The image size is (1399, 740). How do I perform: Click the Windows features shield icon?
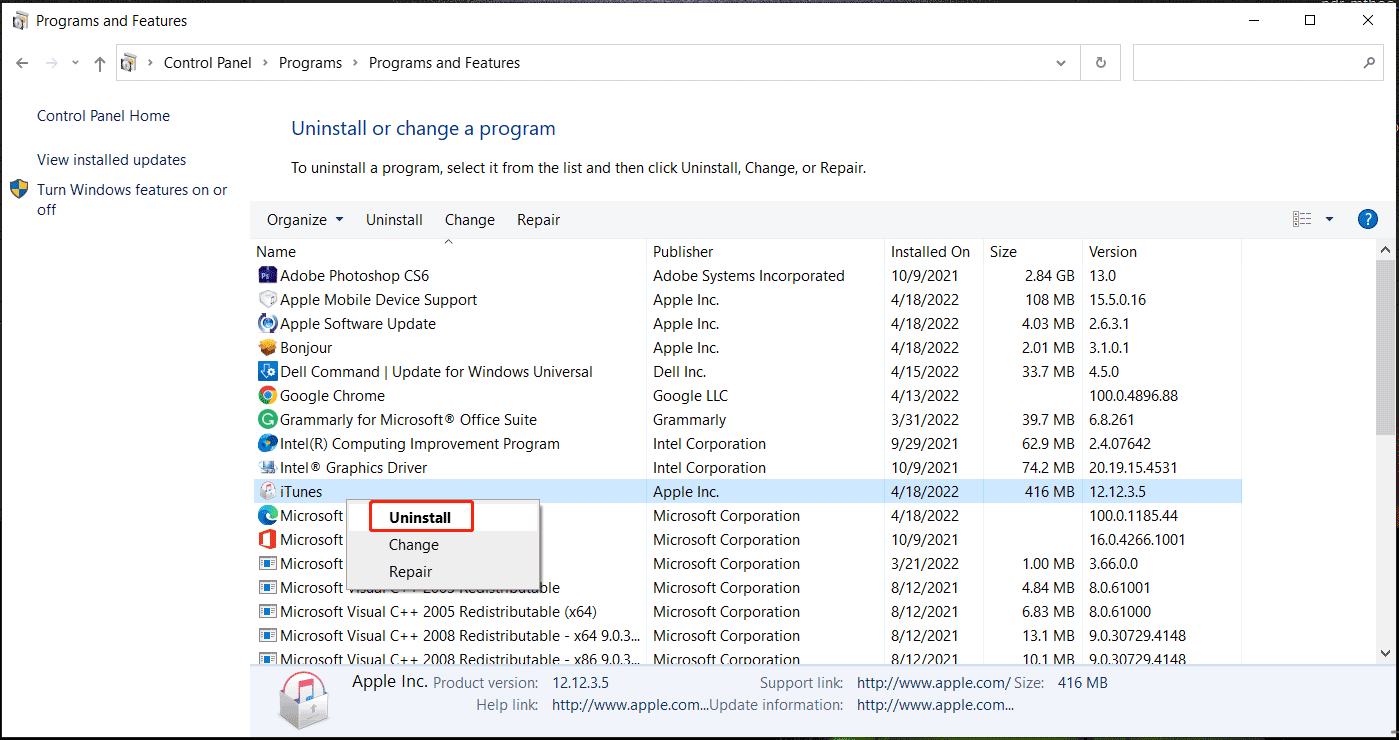click(19, 189)
